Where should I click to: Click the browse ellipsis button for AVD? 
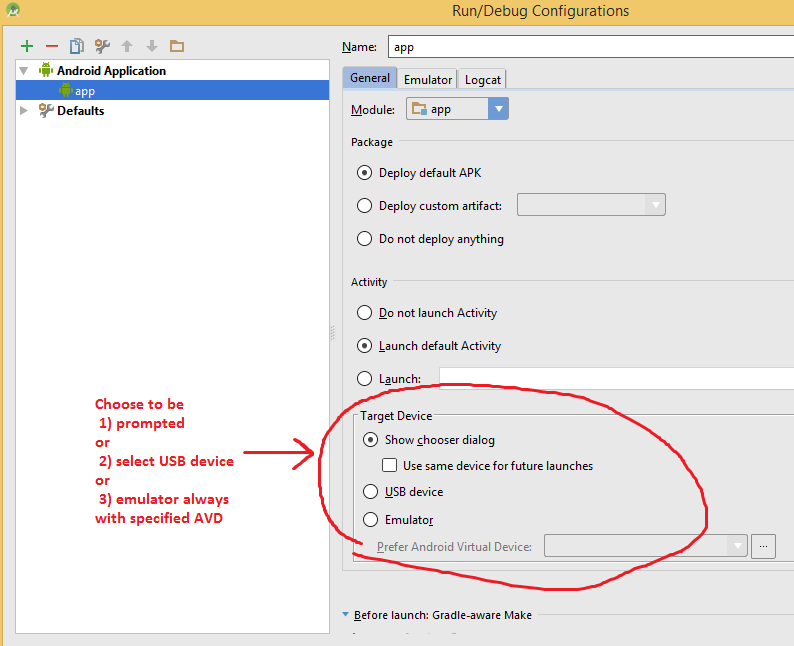[x=764, y=546]
